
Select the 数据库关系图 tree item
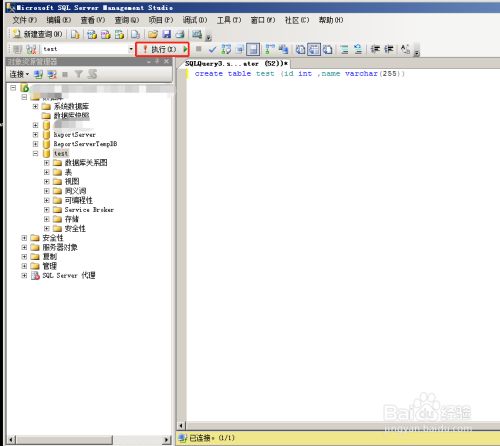[86, 163]
